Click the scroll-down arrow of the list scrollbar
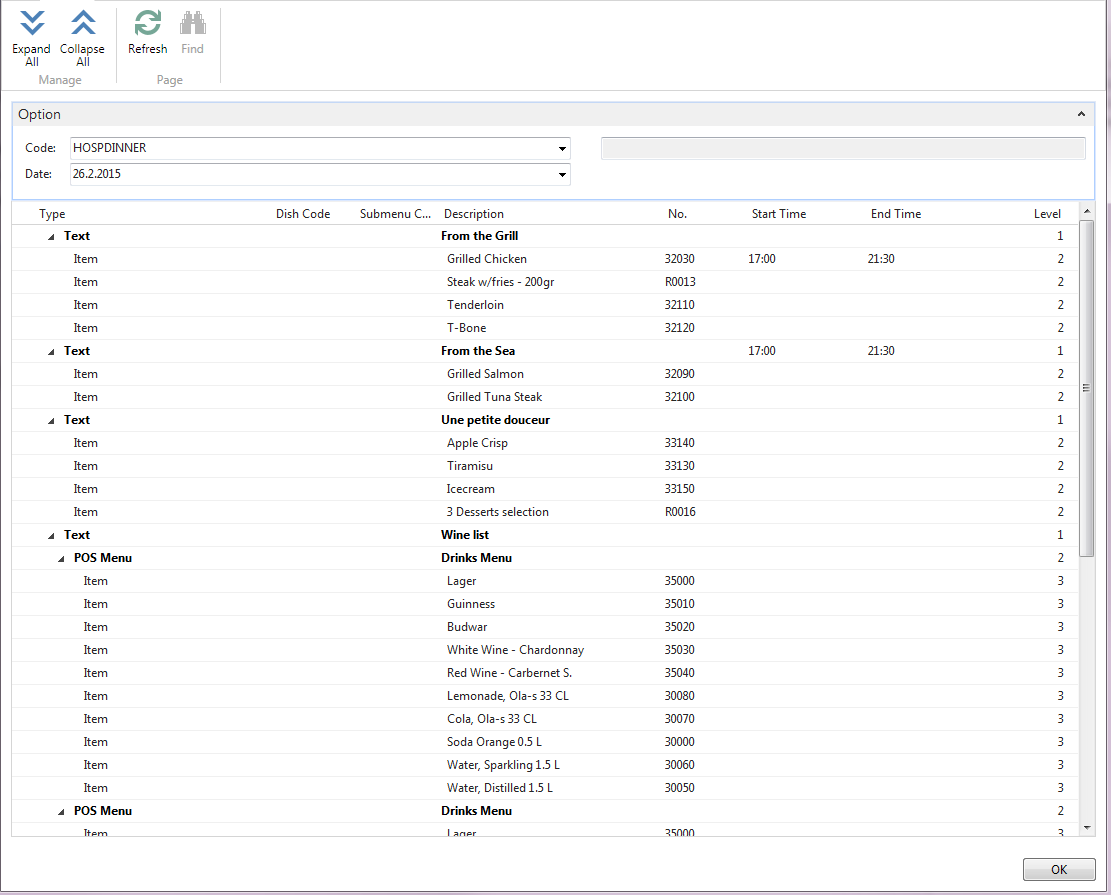Image resolution: width=1111 pixels, height=895 pixels. click(1087, 828)
